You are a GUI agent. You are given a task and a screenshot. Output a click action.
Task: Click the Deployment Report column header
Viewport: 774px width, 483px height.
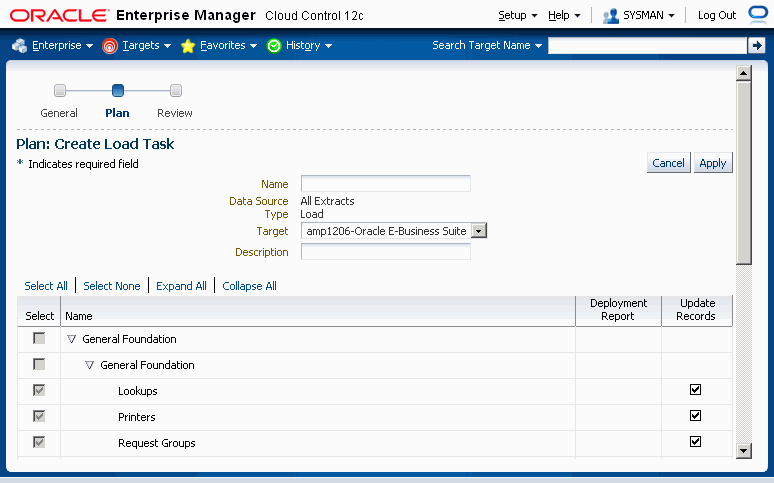[x=618, y=310]
